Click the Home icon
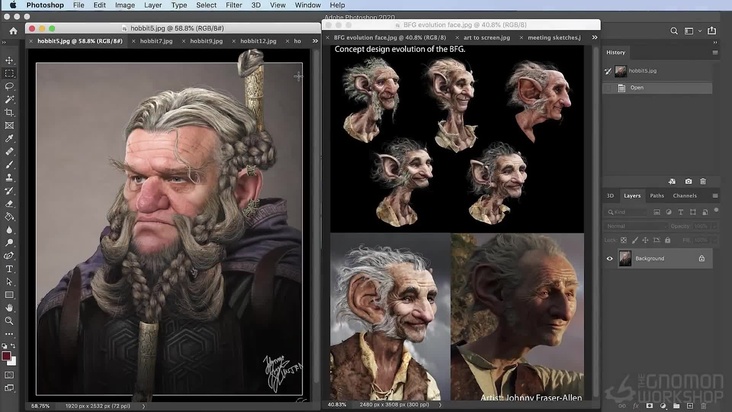 pyautogui.click(x=13, y=31)
